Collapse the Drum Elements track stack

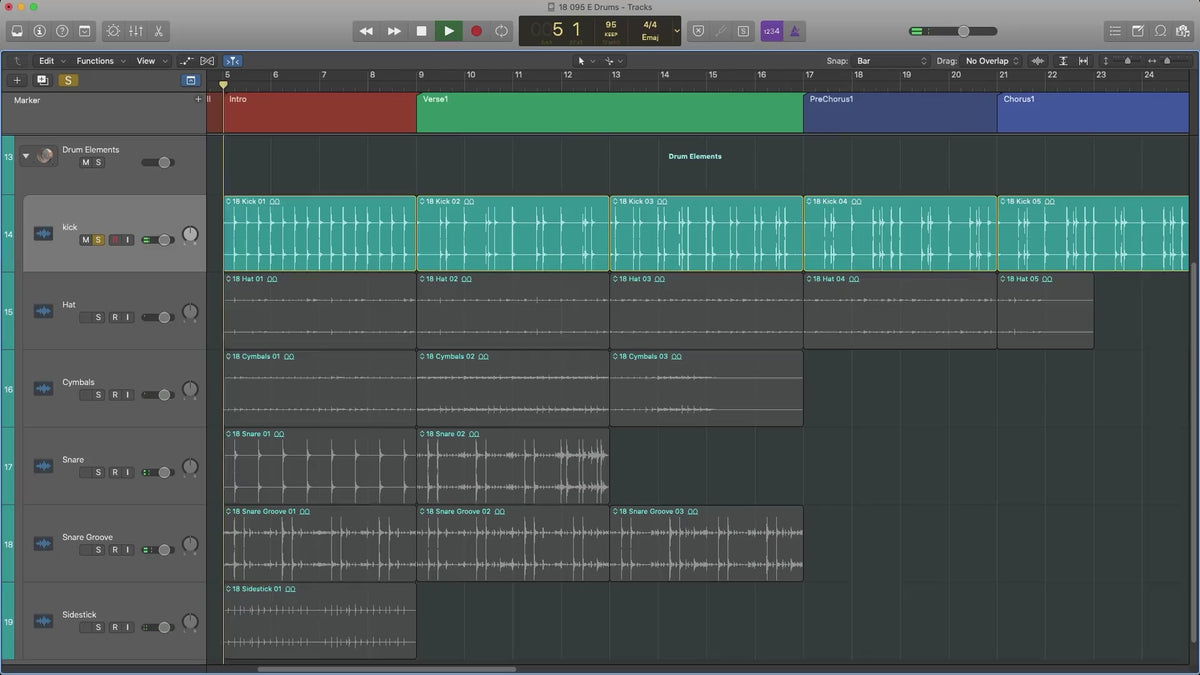click(x=27, y=156)
